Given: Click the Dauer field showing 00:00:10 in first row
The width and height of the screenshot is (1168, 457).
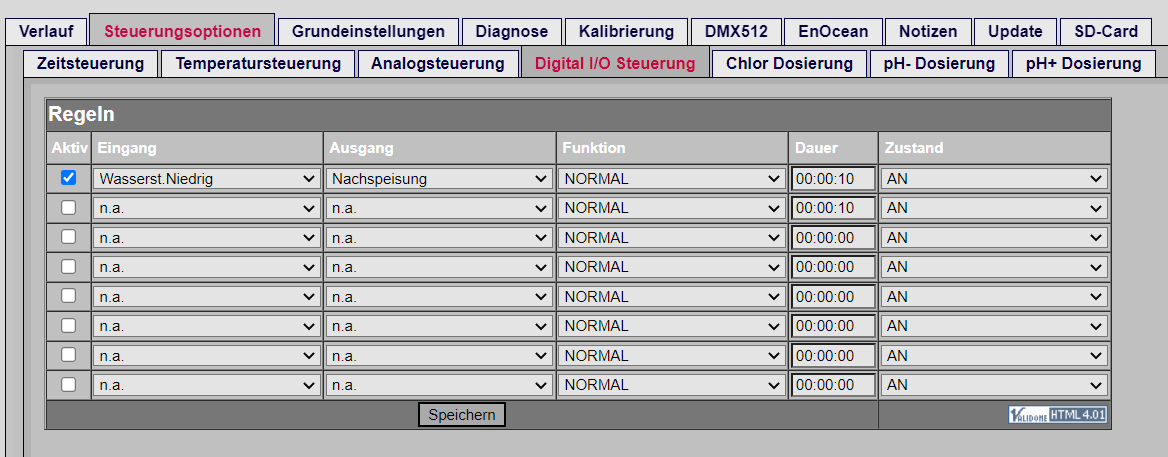Looking at the screenshot, I should click(833, 179).
